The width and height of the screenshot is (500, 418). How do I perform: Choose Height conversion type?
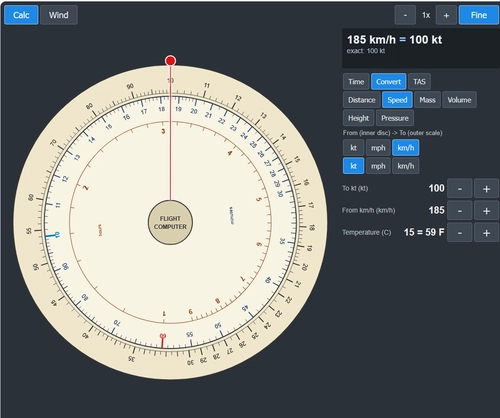click(358, 118)
